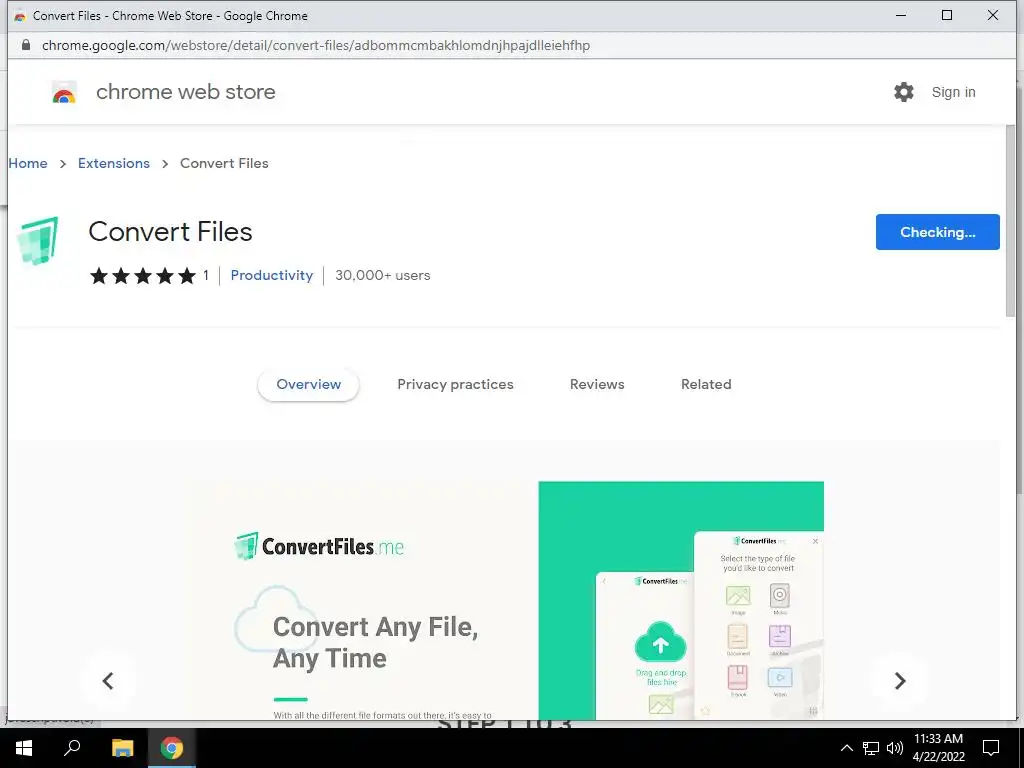Click the Chrome taskbar icon
This screenshot has width=1024, height=768.
coord(172,748)
